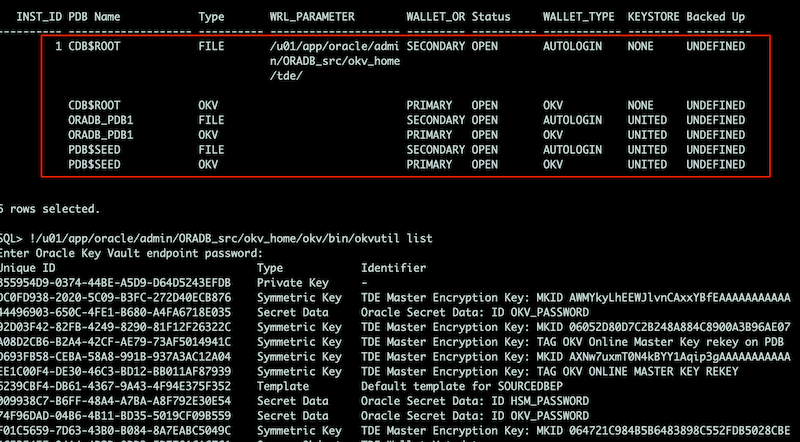The height and width of the screenshot is (442, 800).
Task: Click the OKV type in the ORADB_PDB1 row
Action: 208,135
